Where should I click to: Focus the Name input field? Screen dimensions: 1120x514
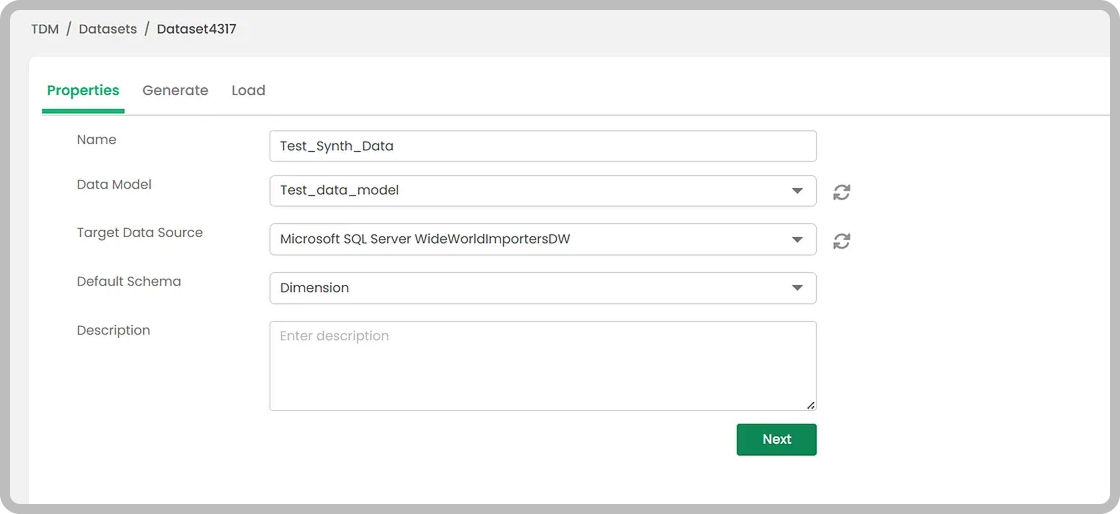543,146
